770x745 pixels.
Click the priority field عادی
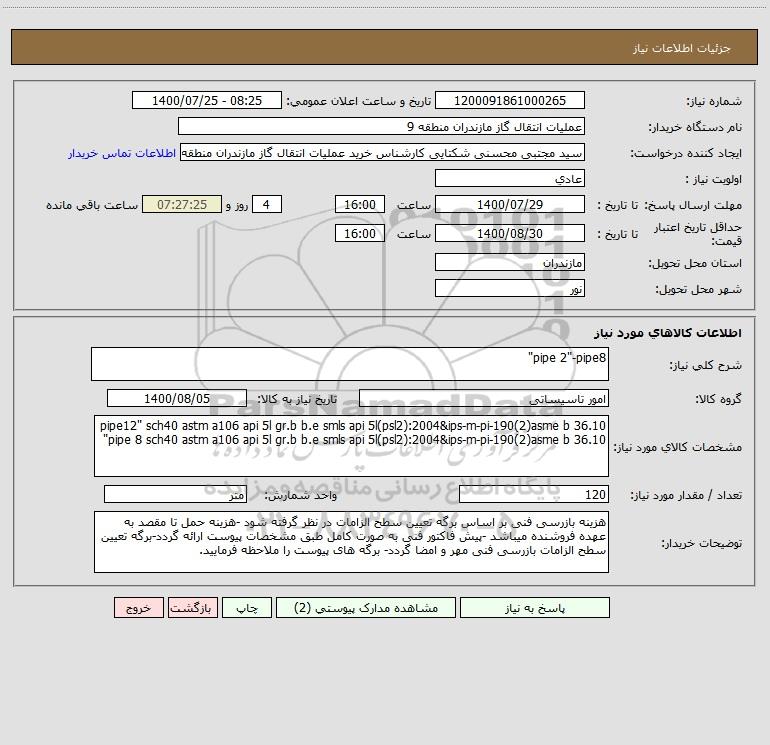(510, 178)
